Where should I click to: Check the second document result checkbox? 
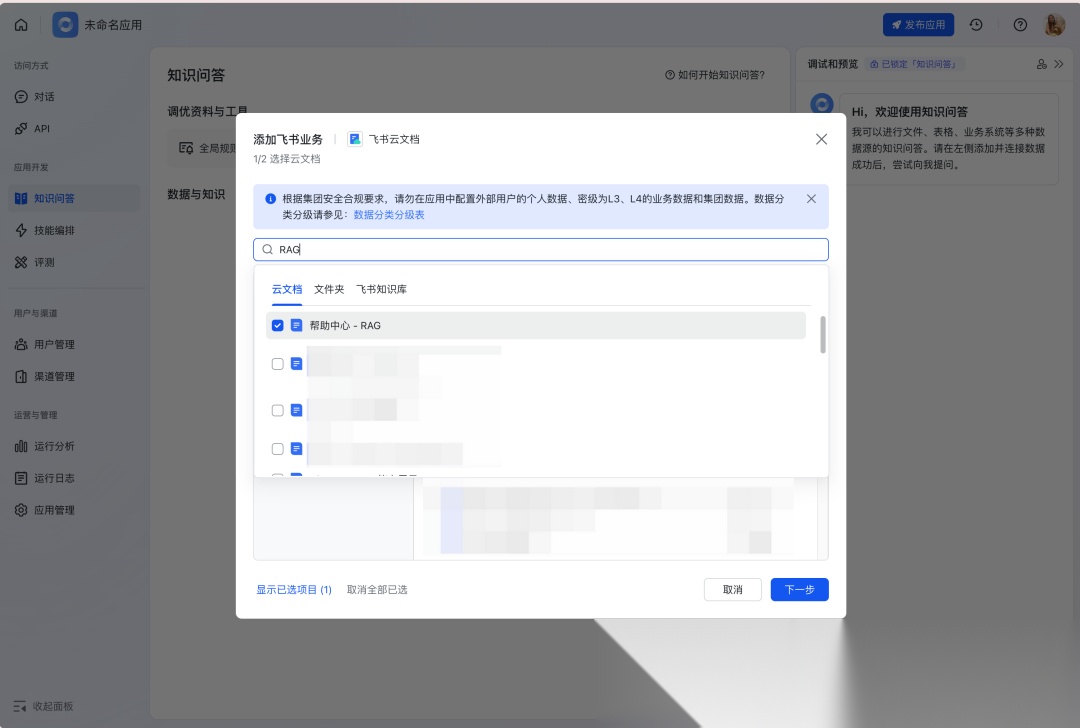click(278, 364)
